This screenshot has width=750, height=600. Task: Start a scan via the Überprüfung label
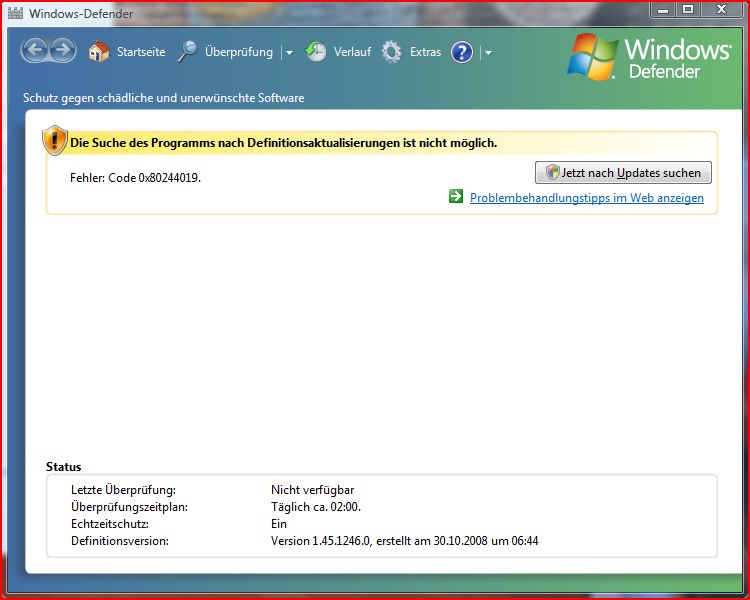pos(239,52)
